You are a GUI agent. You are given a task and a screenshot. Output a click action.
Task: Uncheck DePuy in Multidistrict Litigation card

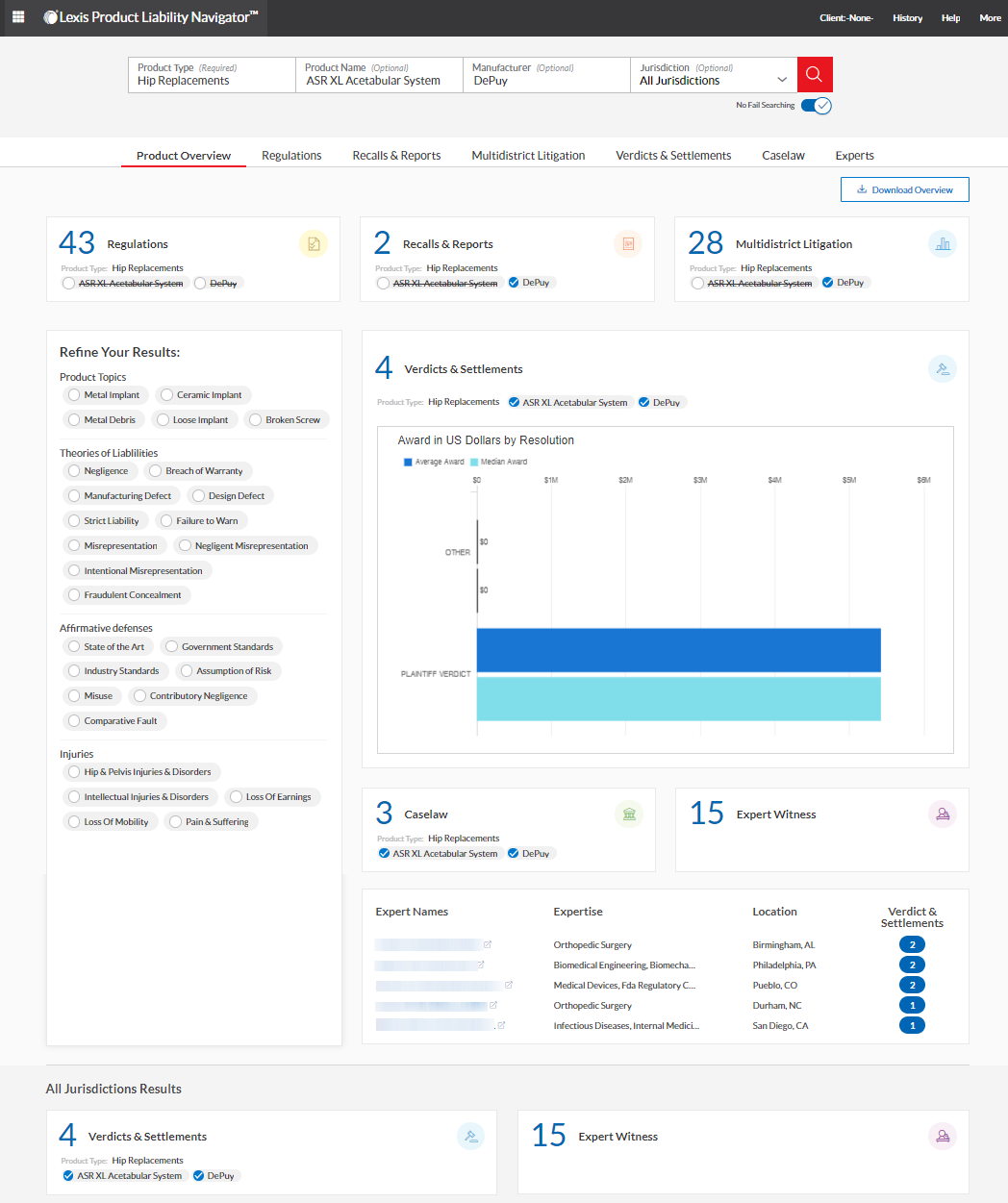point(828,283)
